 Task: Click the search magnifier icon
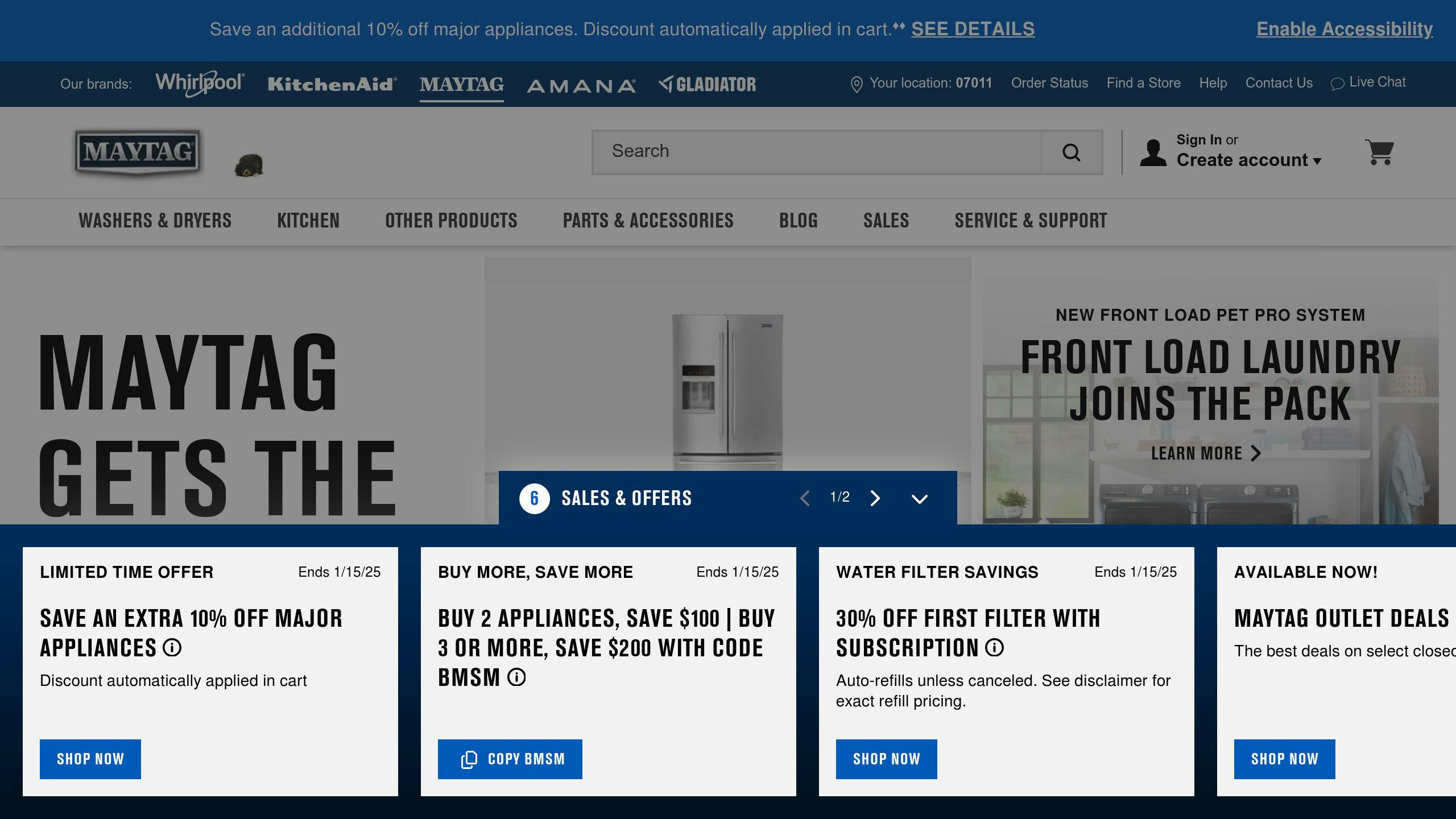[1072, 152]
